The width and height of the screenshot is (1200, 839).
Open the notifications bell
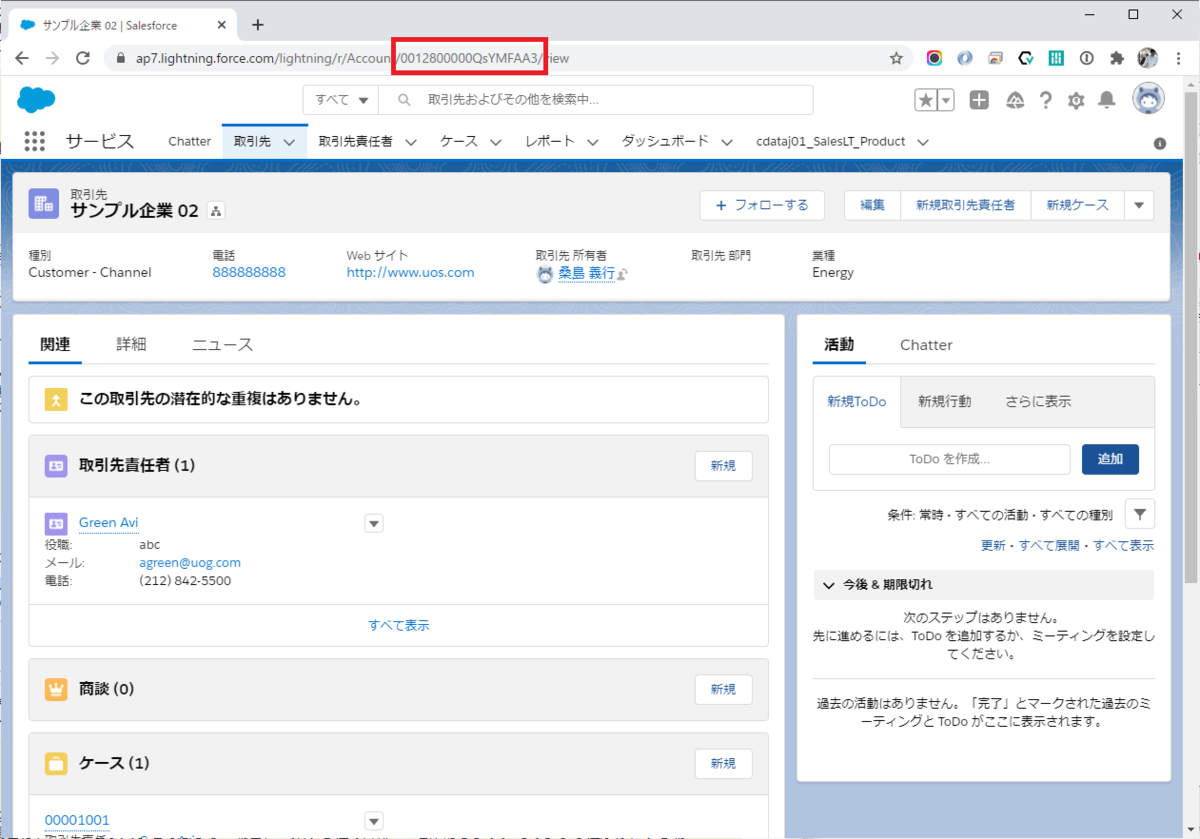tap(1107, 100)
